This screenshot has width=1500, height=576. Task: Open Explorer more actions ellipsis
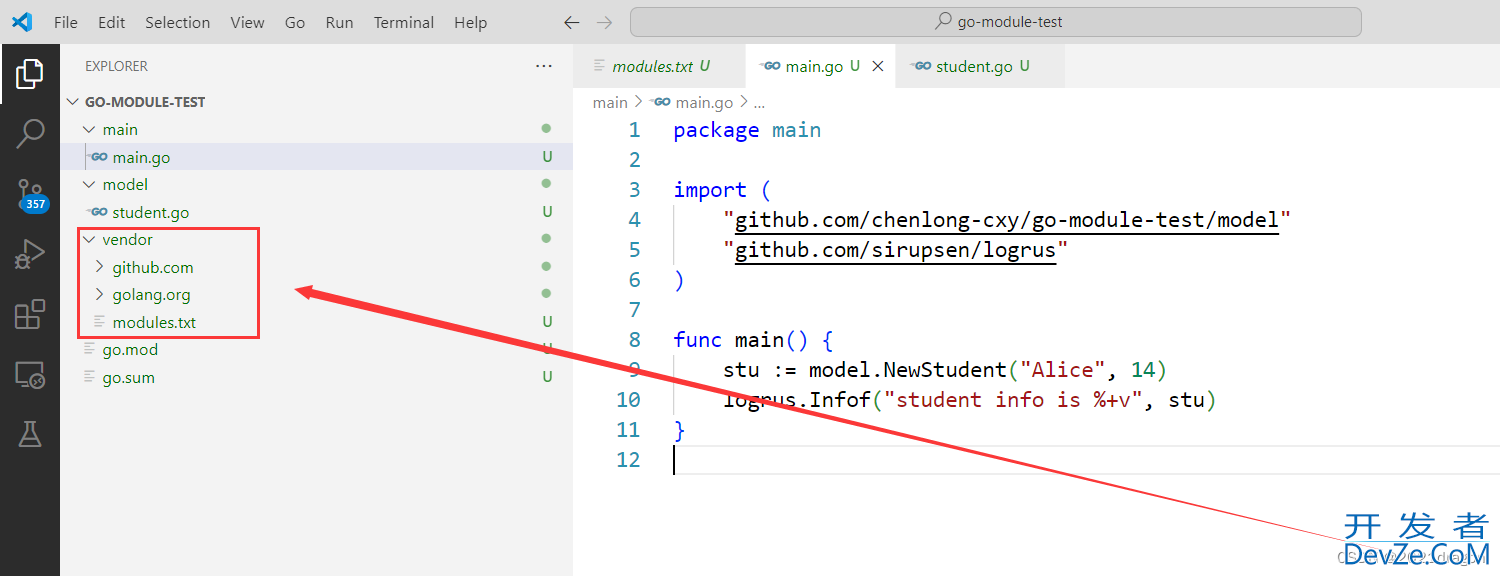pos(544,66)
